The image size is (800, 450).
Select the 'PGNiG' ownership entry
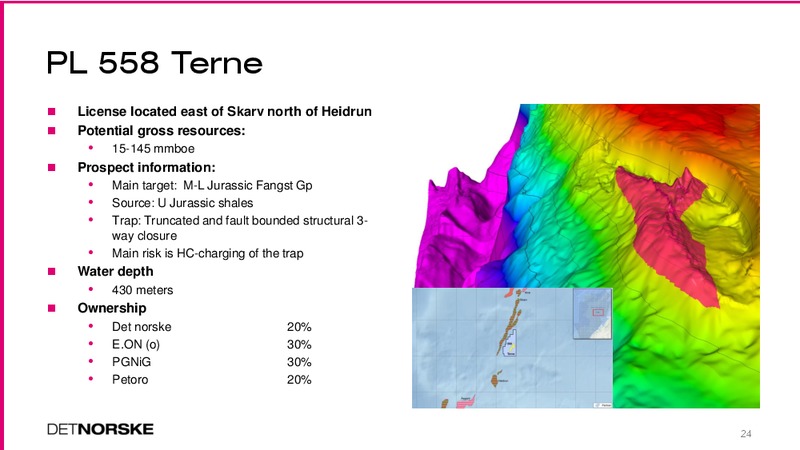(131, 362)
